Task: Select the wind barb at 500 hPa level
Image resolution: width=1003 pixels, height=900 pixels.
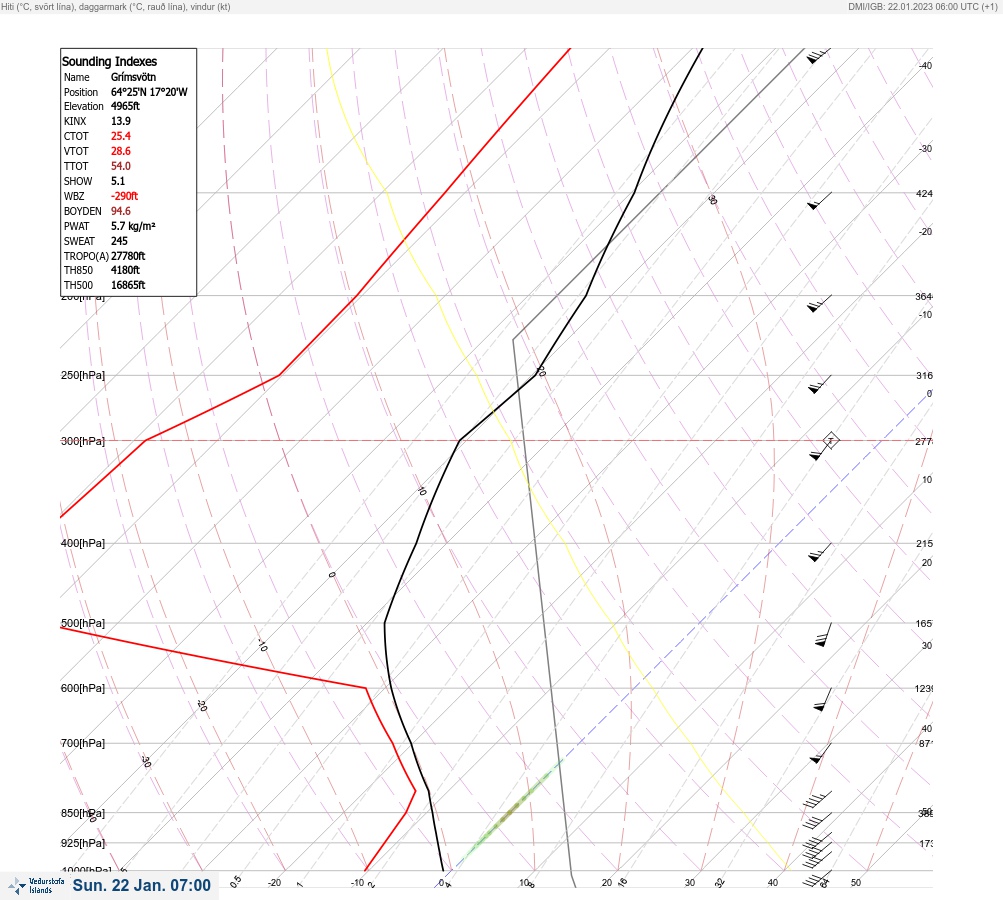Action: tap(824, 635)
